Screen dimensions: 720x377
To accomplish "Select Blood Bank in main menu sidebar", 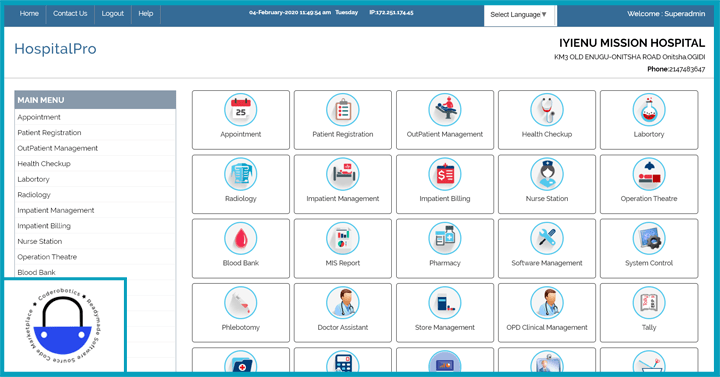I will [x=95, y=272].
